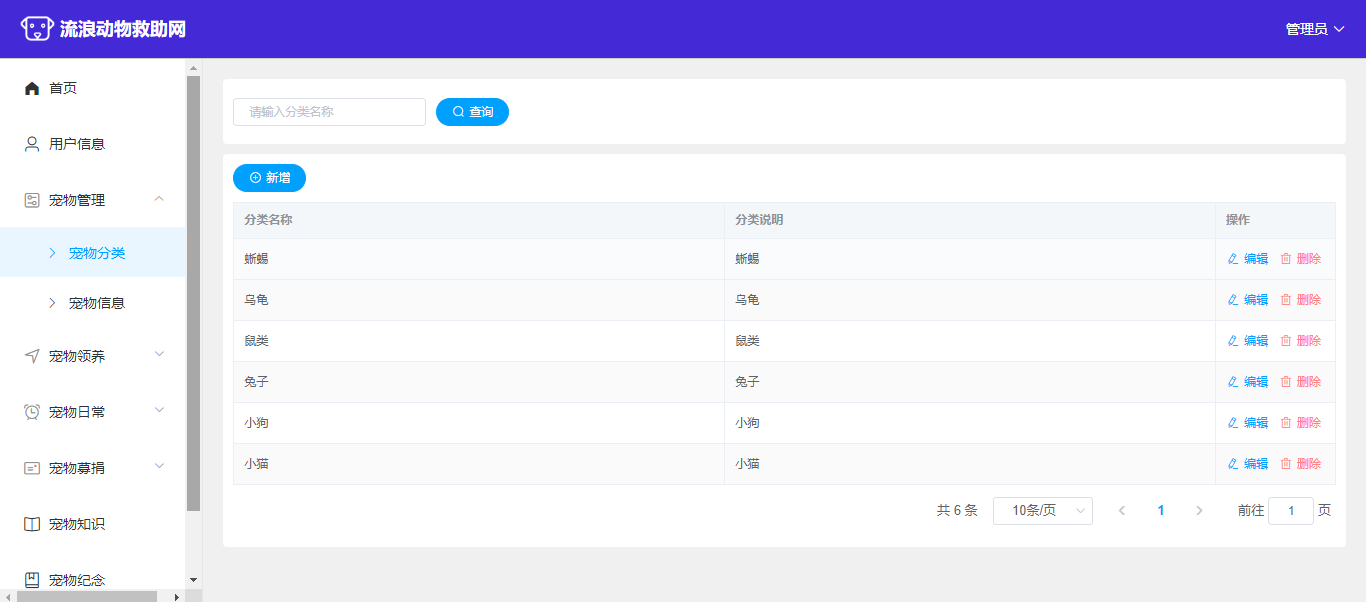The height and width of the screenshot is (602, 1366).
Task: Click the card icon beside 宠物募捐
Action: pos(32,468)
